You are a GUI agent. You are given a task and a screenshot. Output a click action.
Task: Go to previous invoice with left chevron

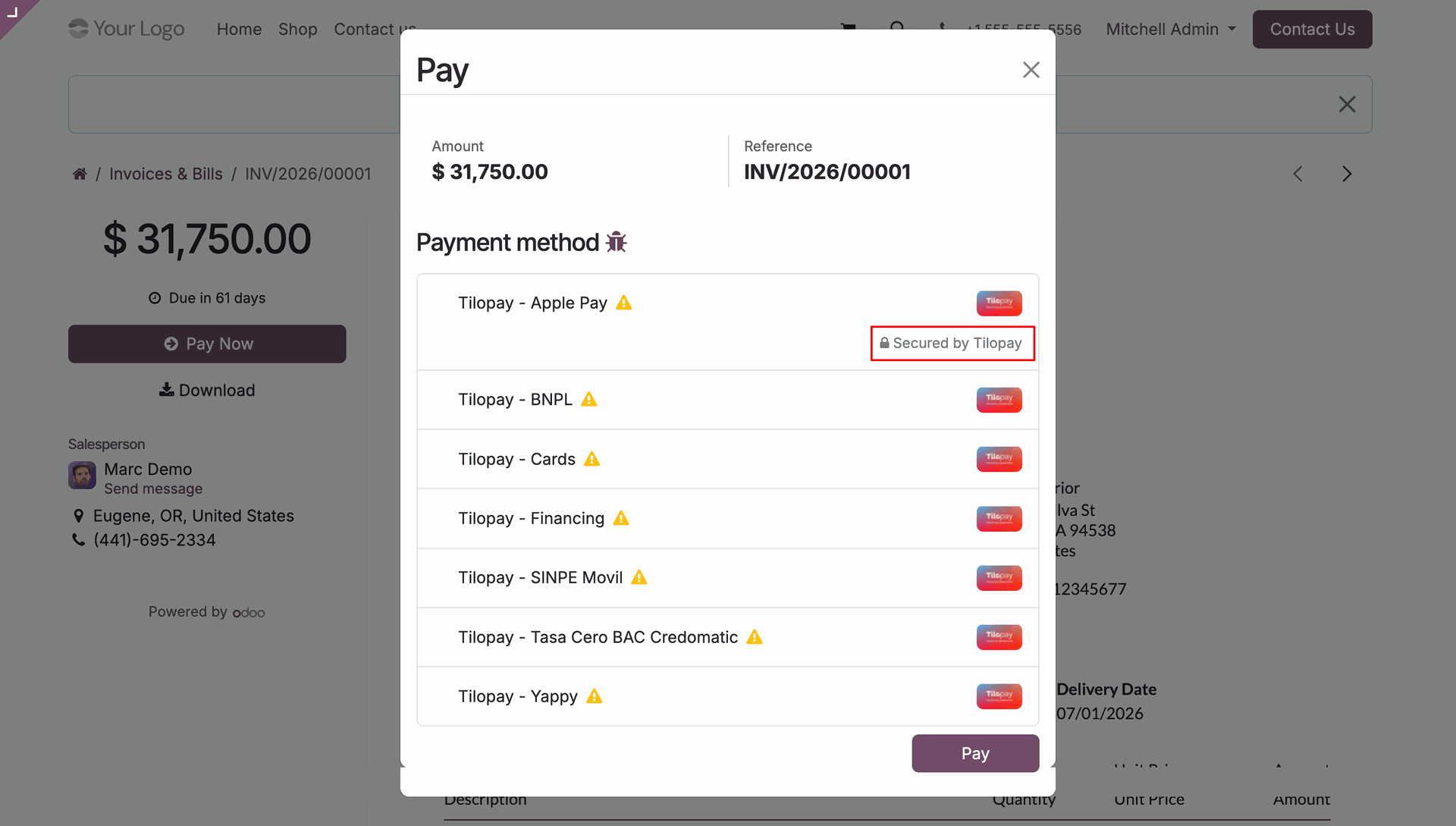pyautogui.click(x=1298, y=174)
